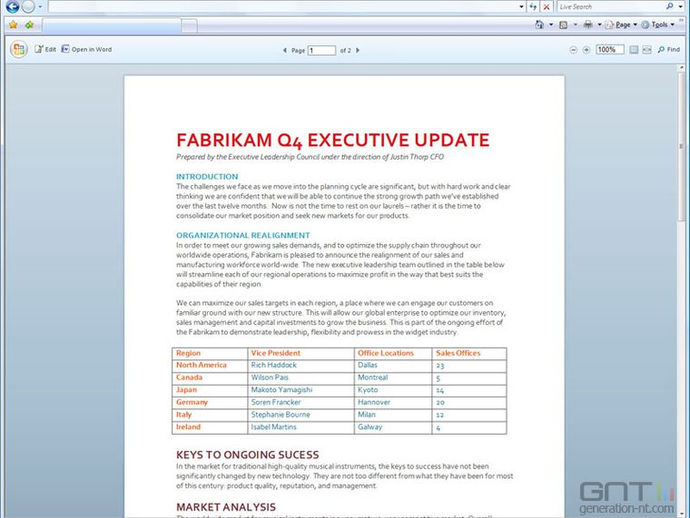
Task: Click into the browser address bar
Action: click(283, 7)
